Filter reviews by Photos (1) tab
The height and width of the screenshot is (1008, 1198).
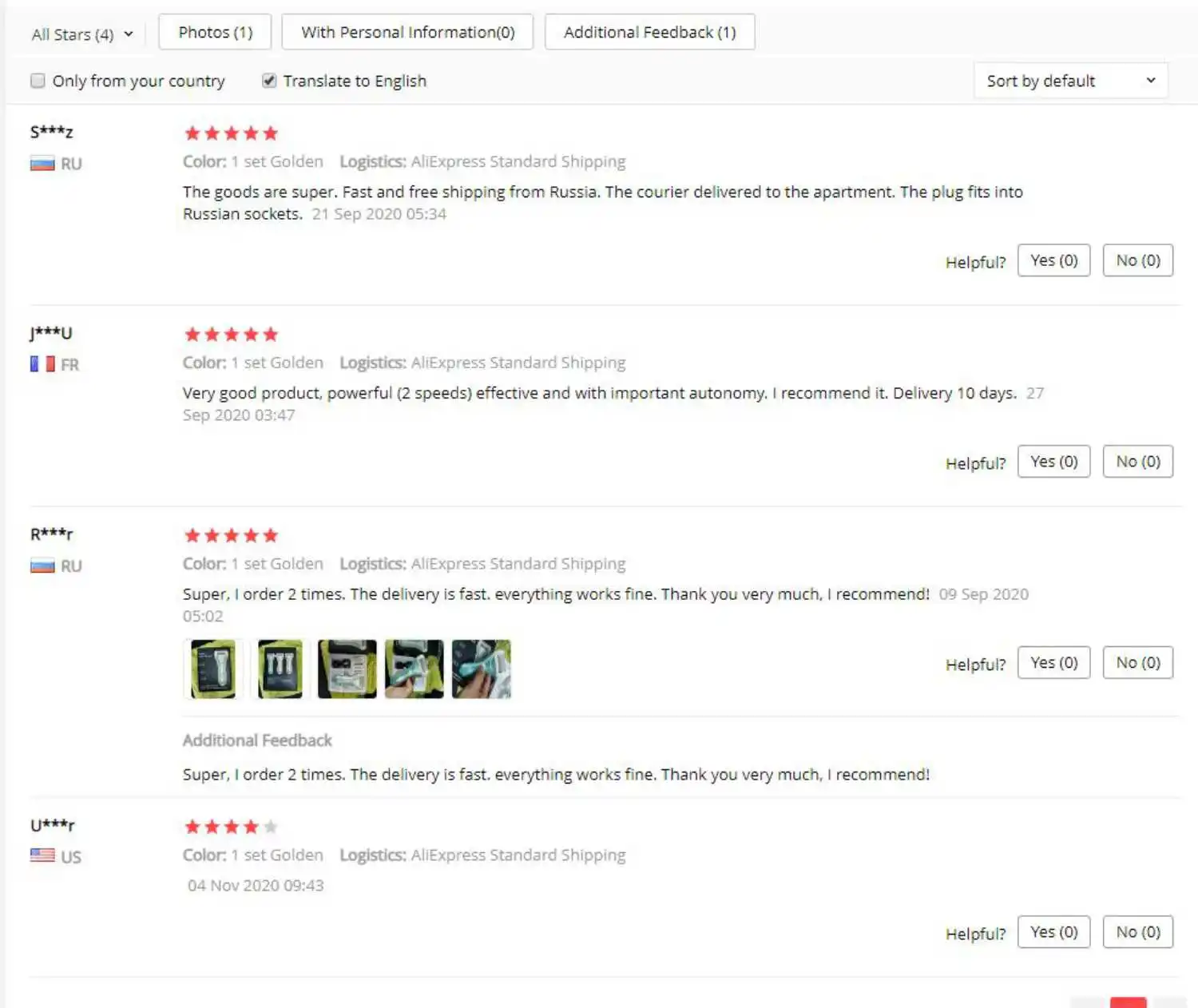pyautogui.click(x=215, y=32)
